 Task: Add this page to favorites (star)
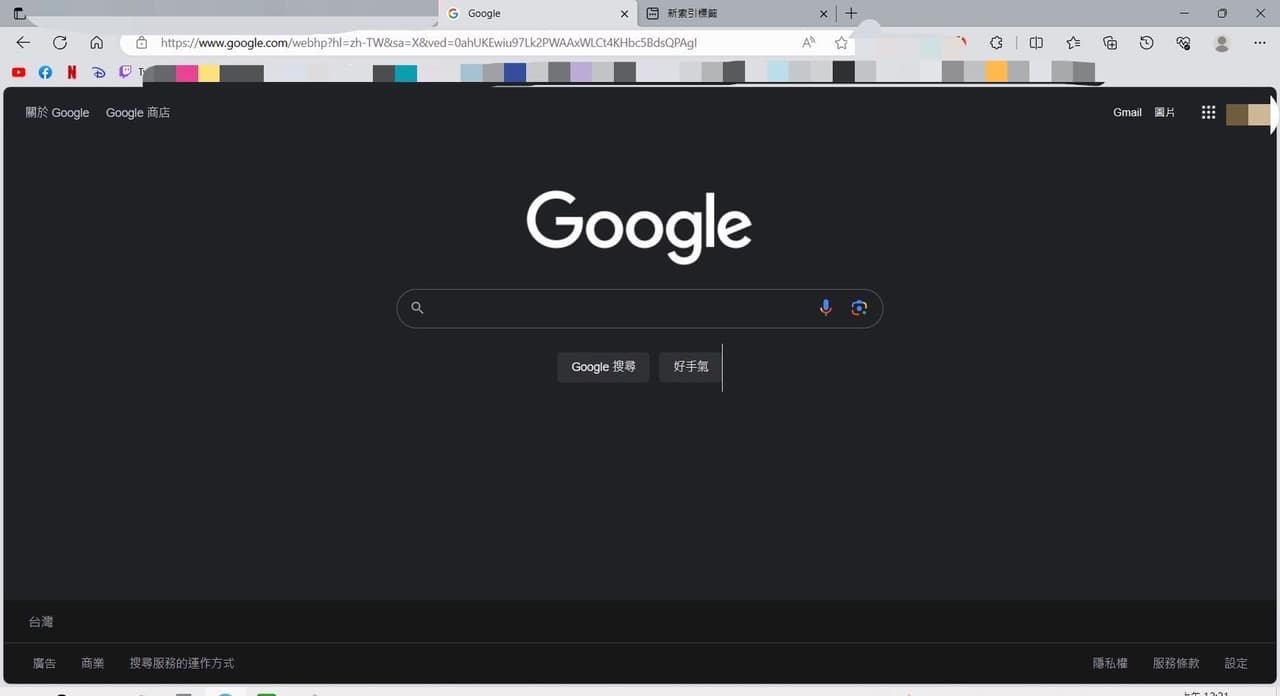click(x=841, y=43)
